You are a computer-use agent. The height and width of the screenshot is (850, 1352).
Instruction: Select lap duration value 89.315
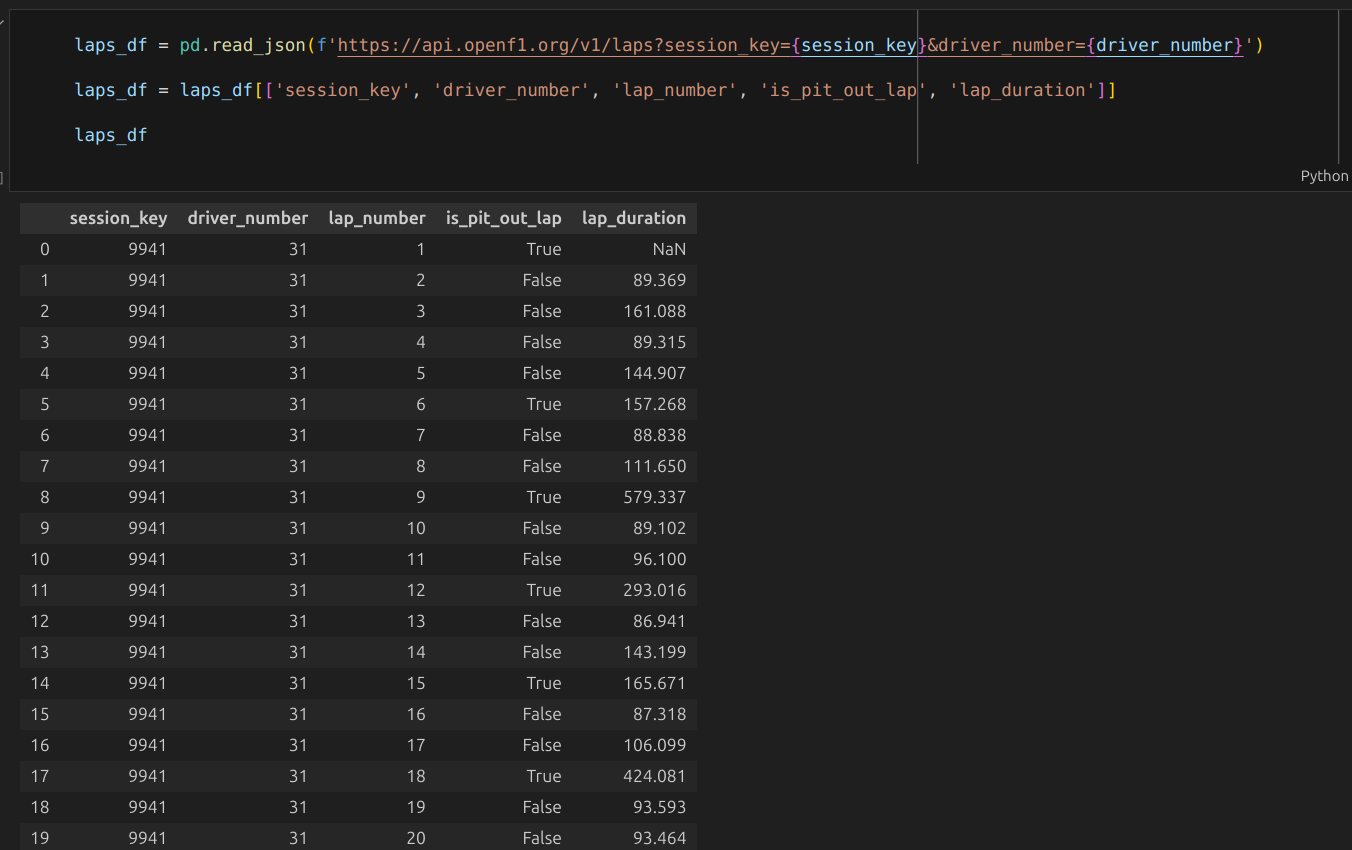tap(660, 342)
